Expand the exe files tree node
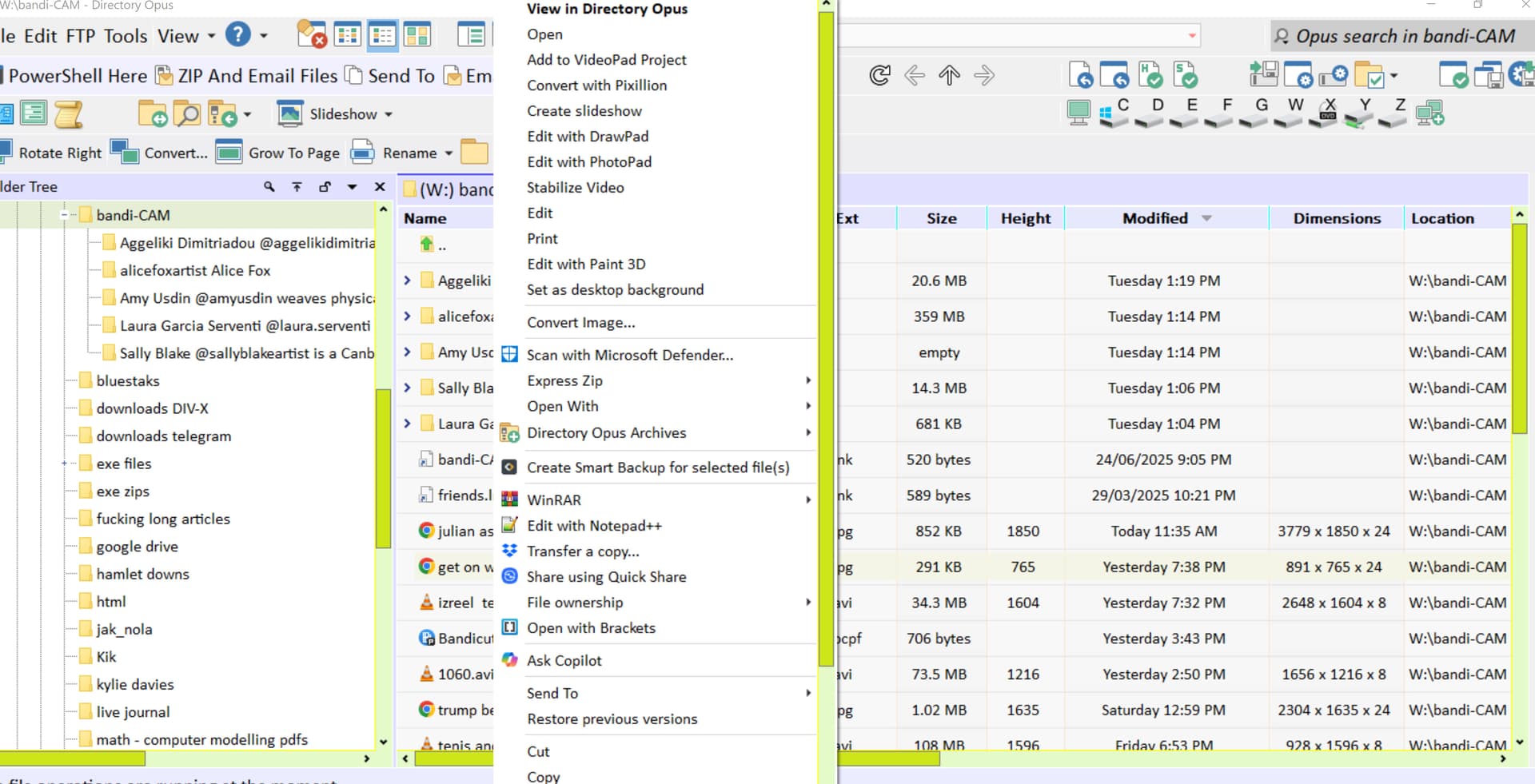Image resolution: width=1535 pixels, height=784 pixels. (64, 464)
